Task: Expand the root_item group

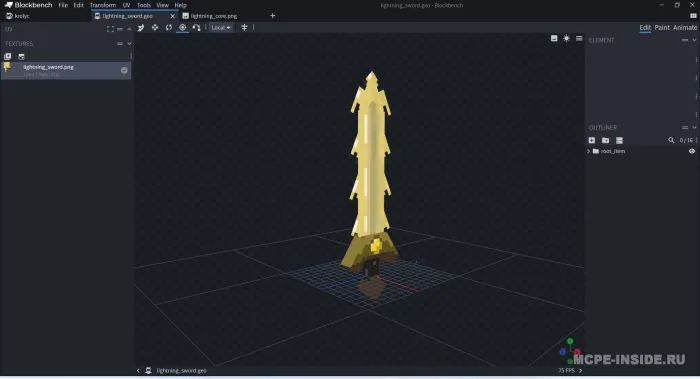Action: 589,151
